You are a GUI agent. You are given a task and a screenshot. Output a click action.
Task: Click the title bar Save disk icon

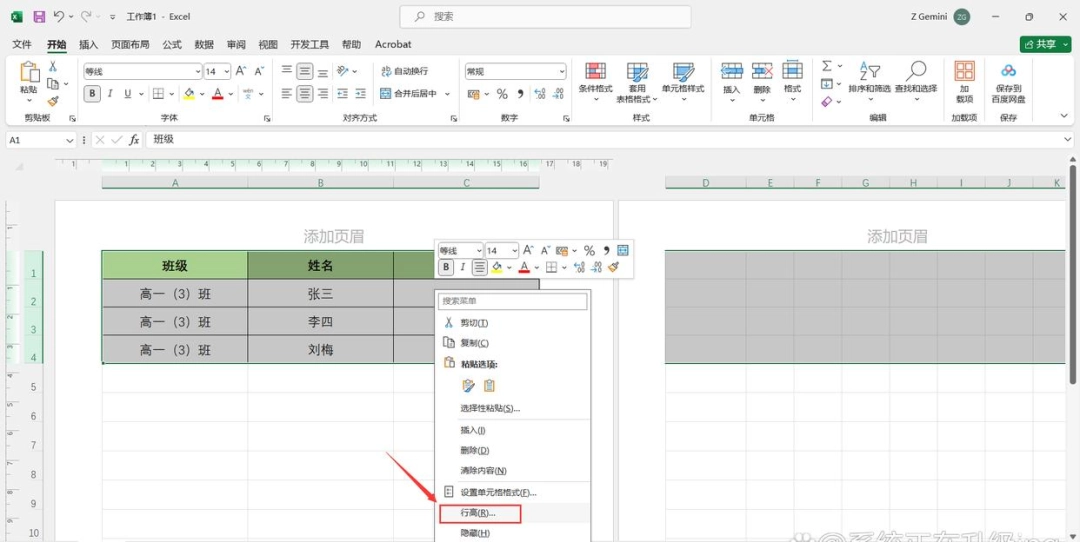click(x=39, y=17)
